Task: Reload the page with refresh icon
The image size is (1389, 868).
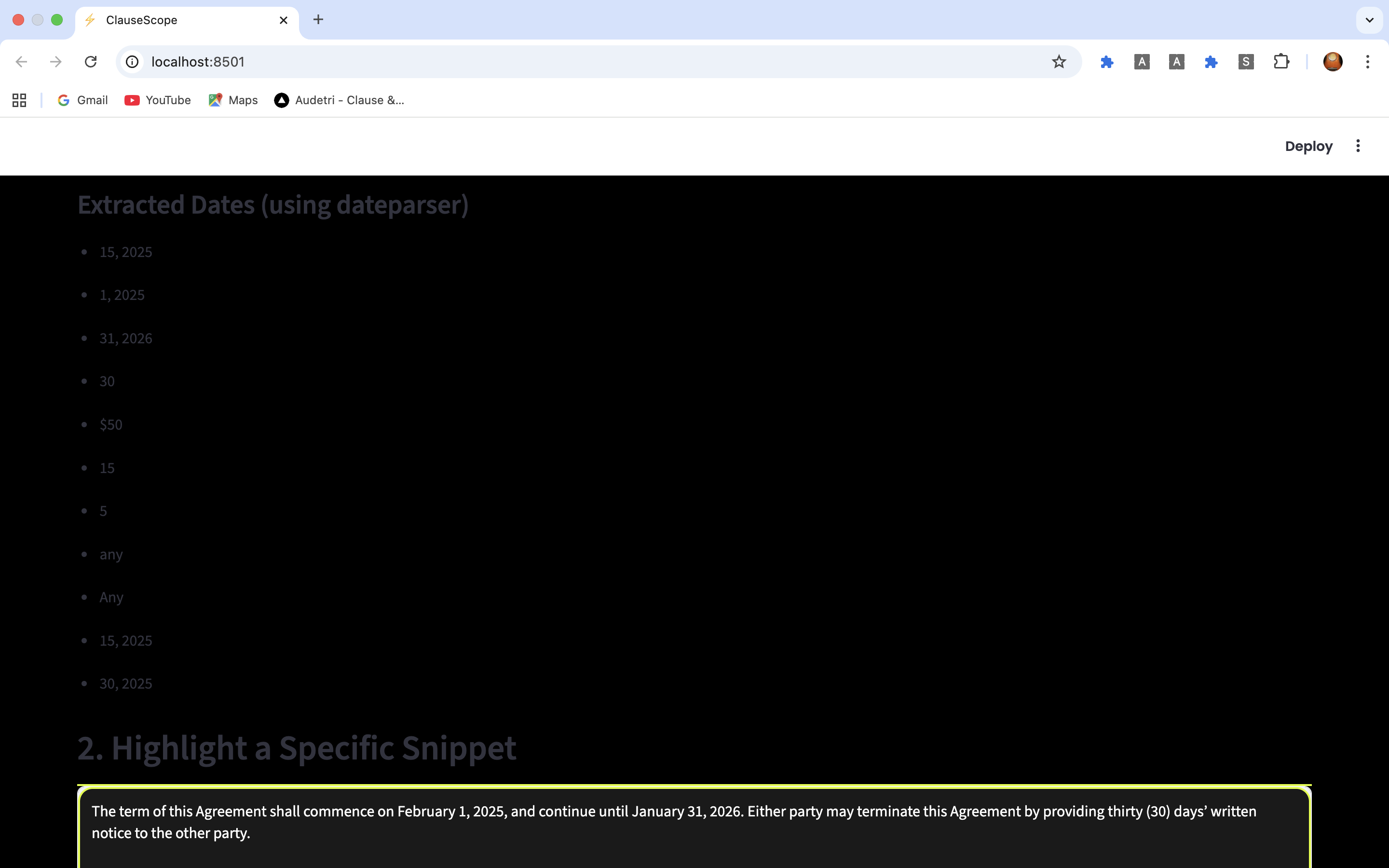Action: tap(91, 61)
